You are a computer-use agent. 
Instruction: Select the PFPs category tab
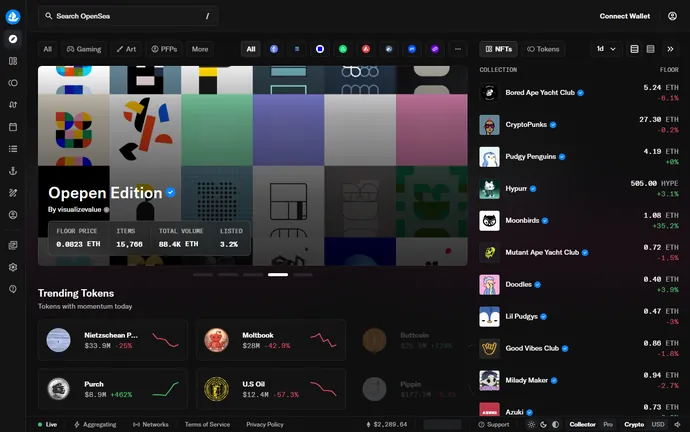coord(164,49)
